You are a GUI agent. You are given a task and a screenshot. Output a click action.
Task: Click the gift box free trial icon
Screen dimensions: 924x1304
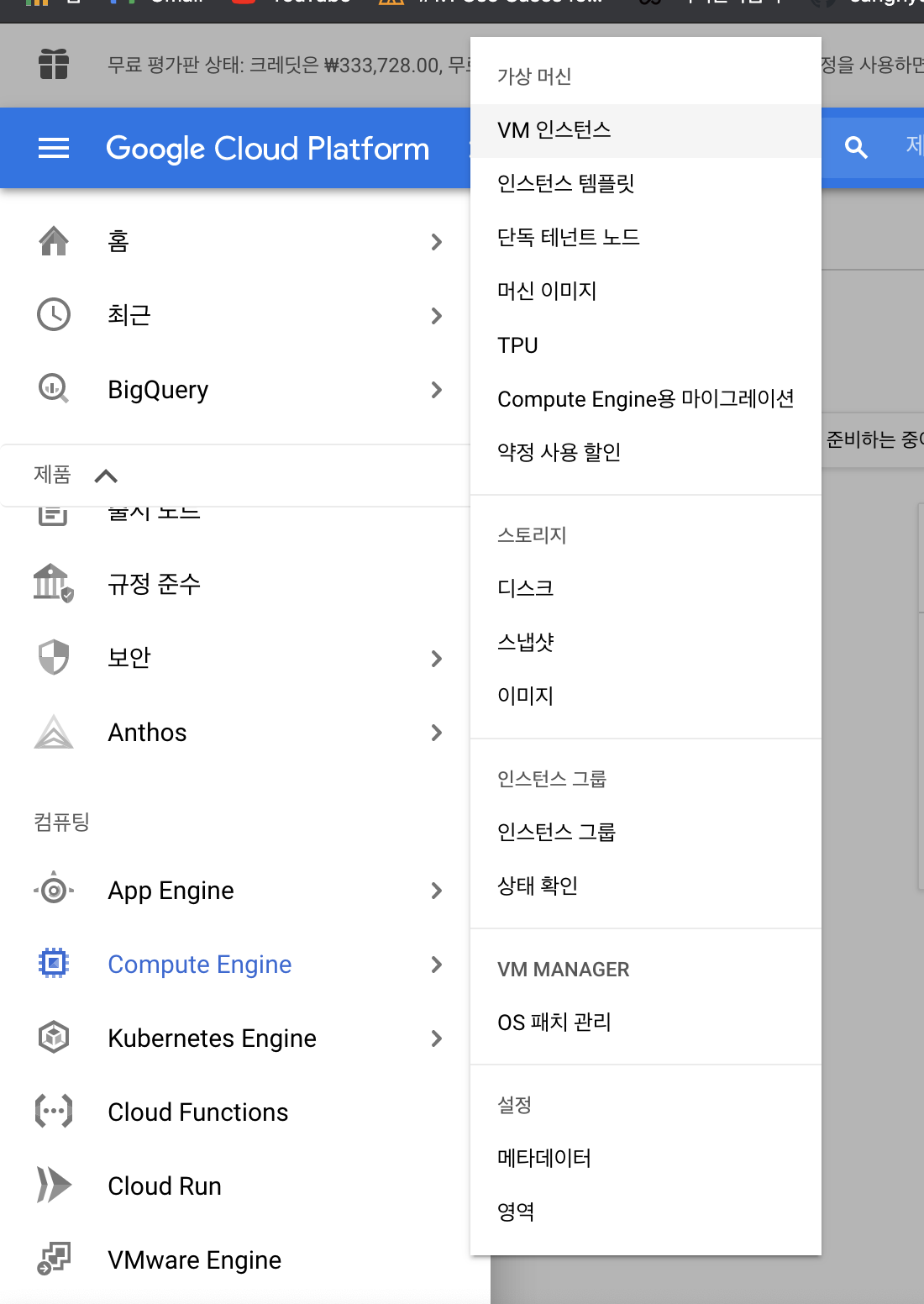(x=54, y=64)
